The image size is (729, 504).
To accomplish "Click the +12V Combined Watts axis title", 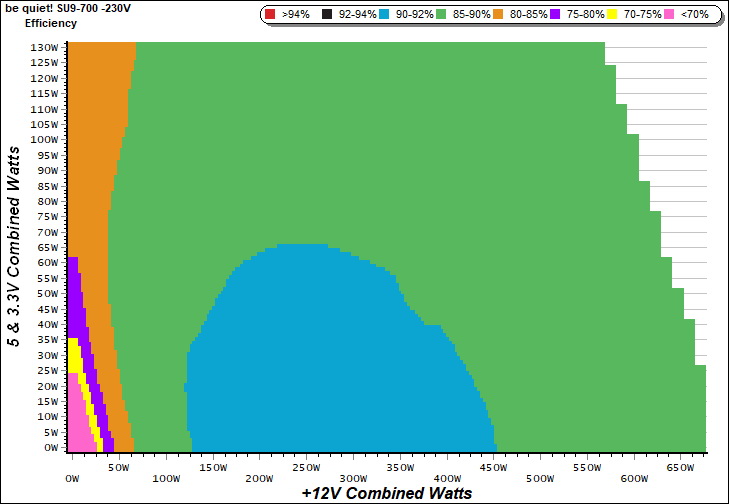I will 386,493.
